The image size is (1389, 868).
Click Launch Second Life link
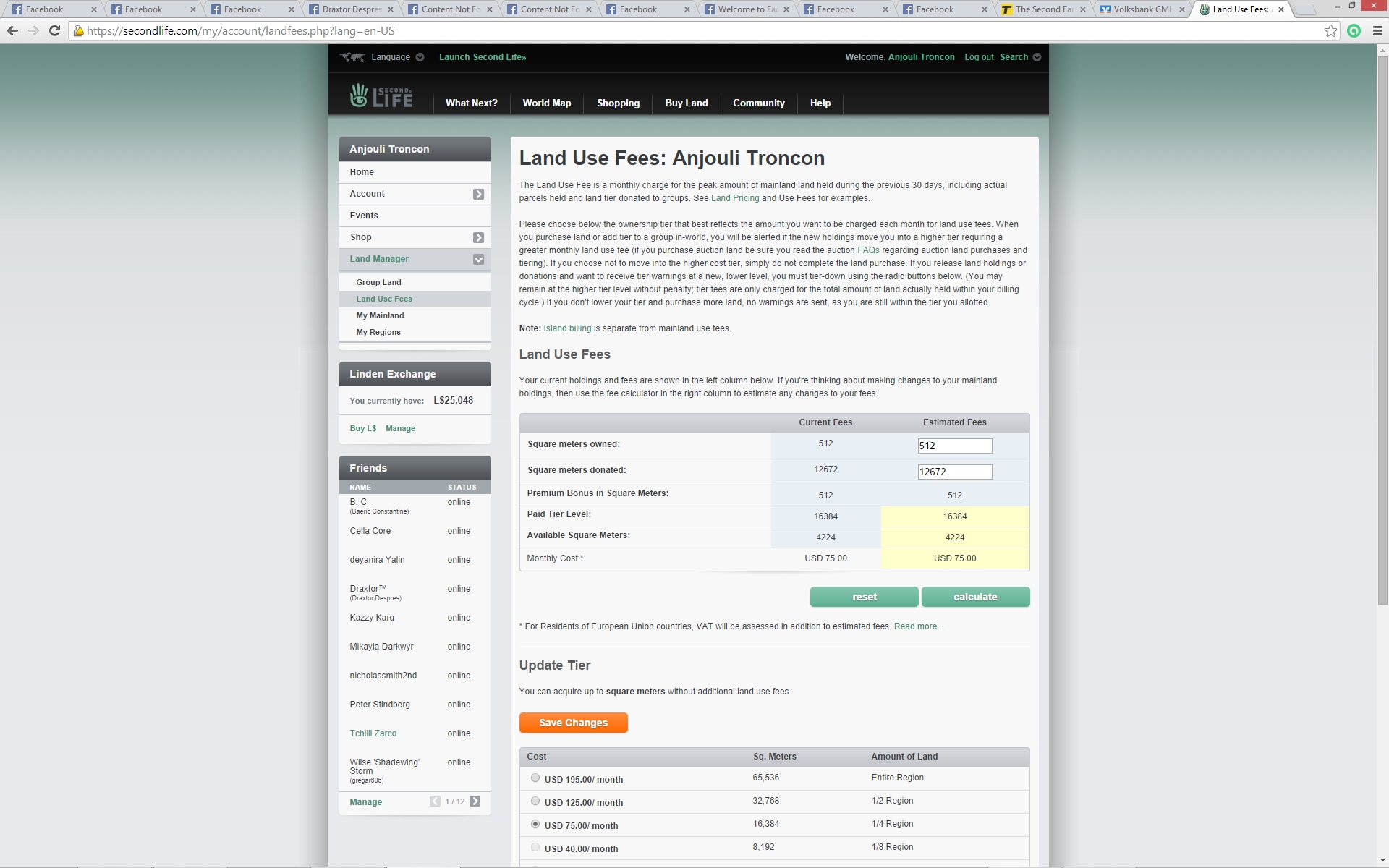483,57
